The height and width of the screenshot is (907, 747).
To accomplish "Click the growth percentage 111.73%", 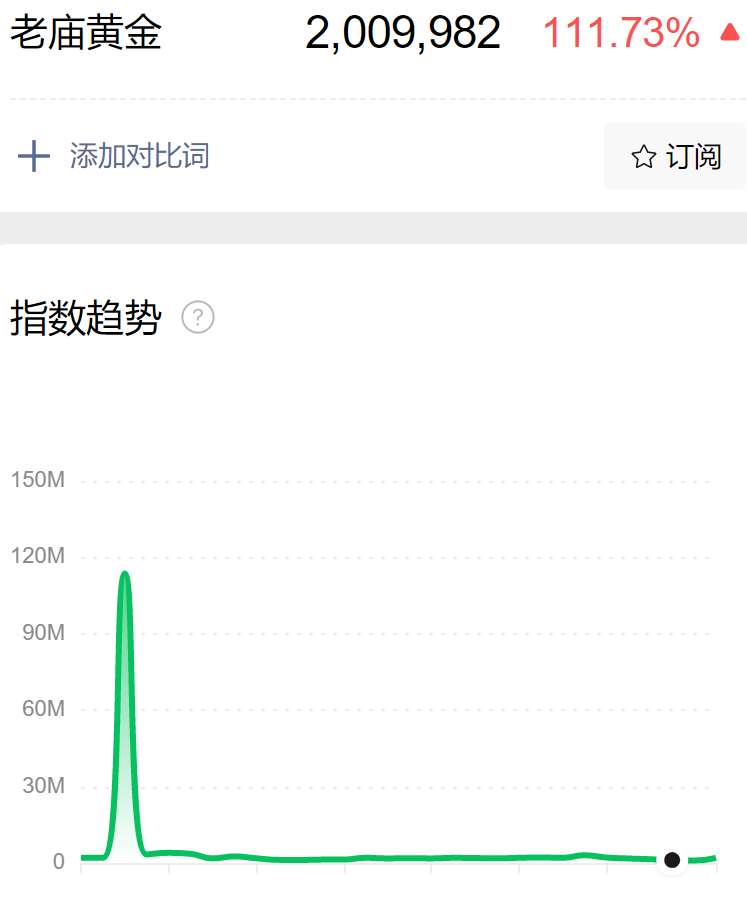I will 621,33.
